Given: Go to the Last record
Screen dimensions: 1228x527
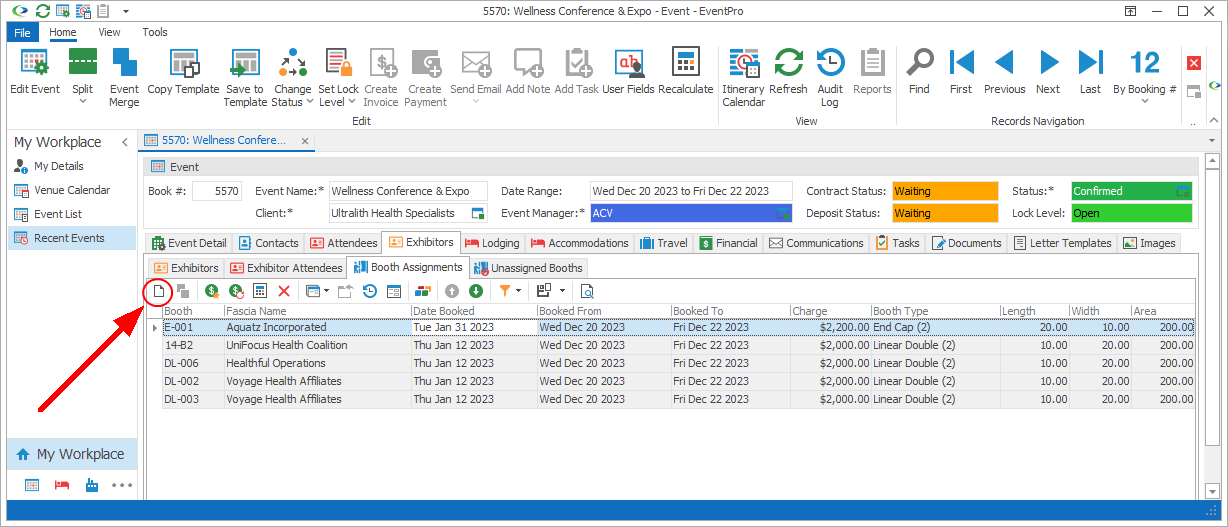Looking at the screenshot, I should tap(1090, 71).
